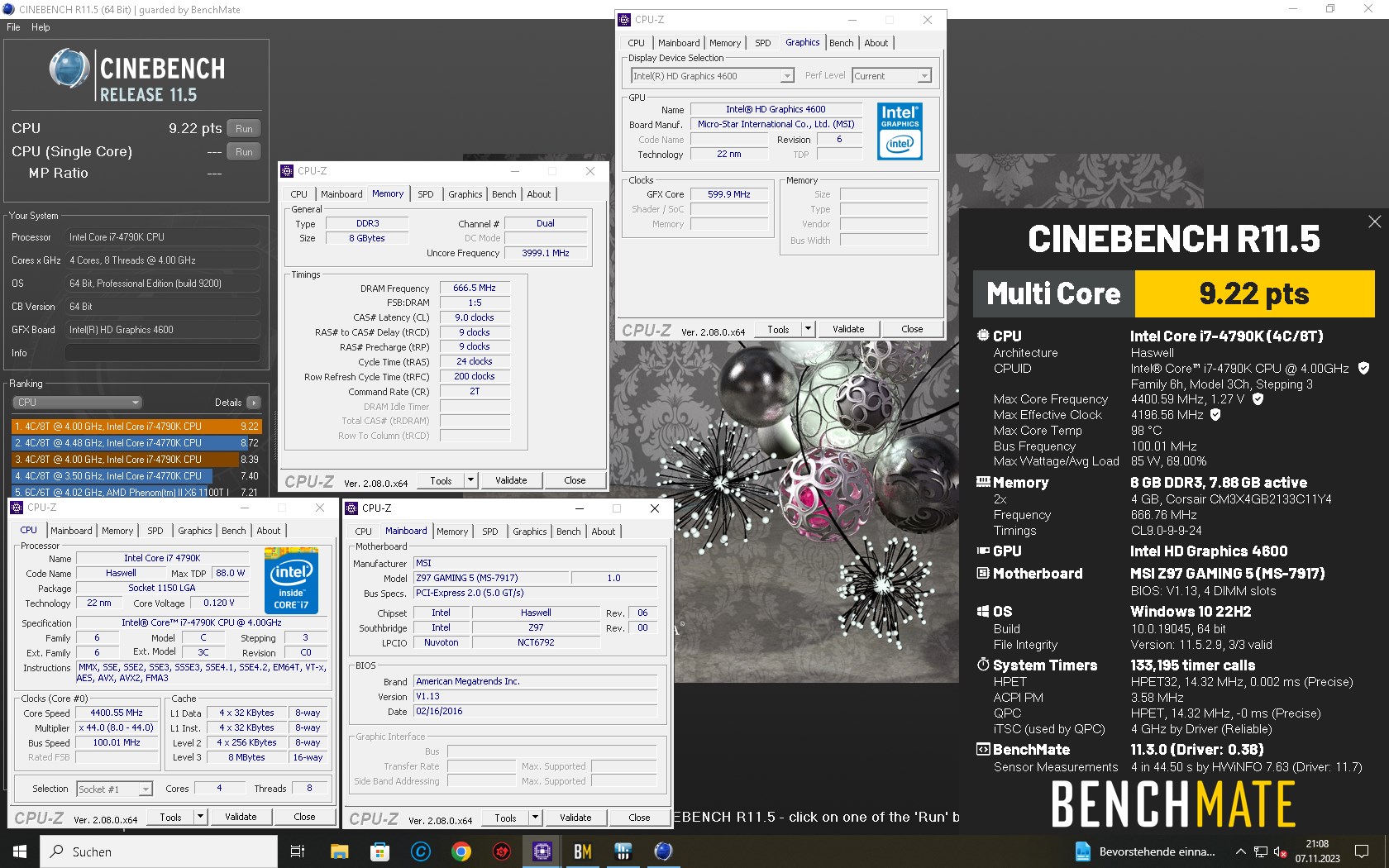Click the Info text field in Your System
The image size is (1389, 868).
pyautogui.click(x=162, y=353)
